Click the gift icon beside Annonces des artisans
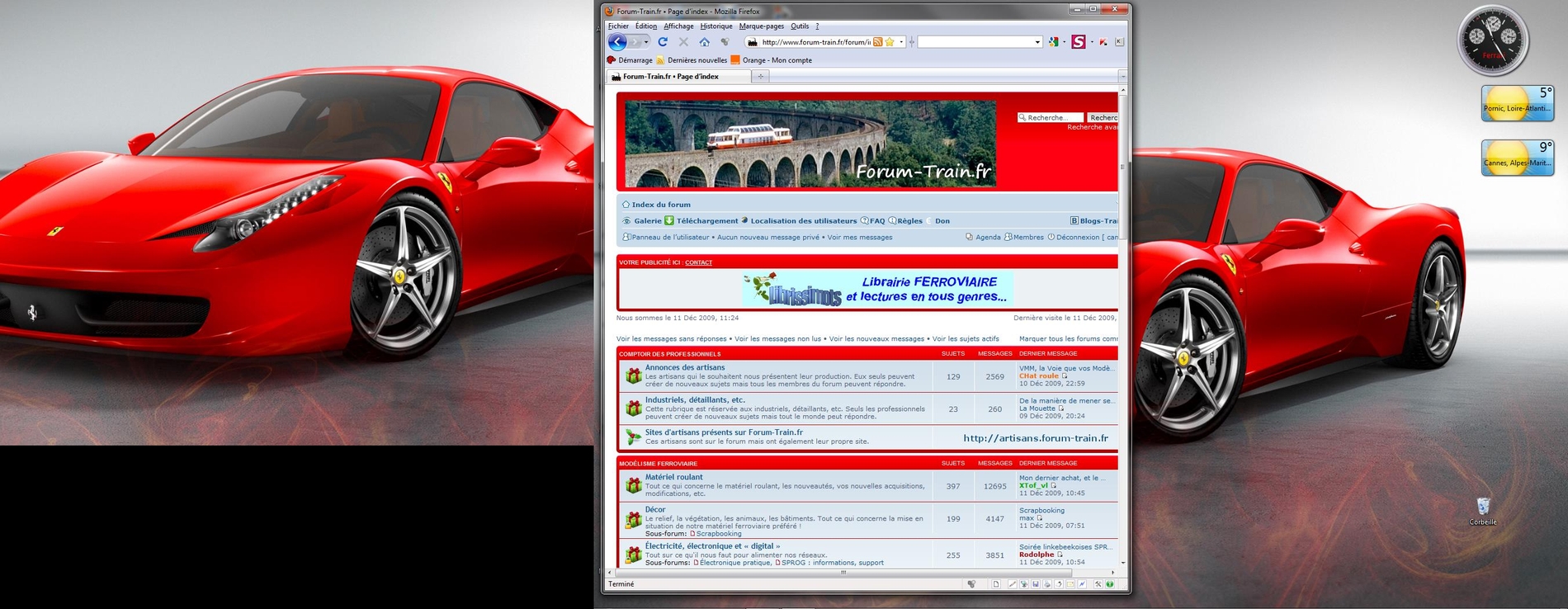1568x609 pixels. [x=633, y=376]
